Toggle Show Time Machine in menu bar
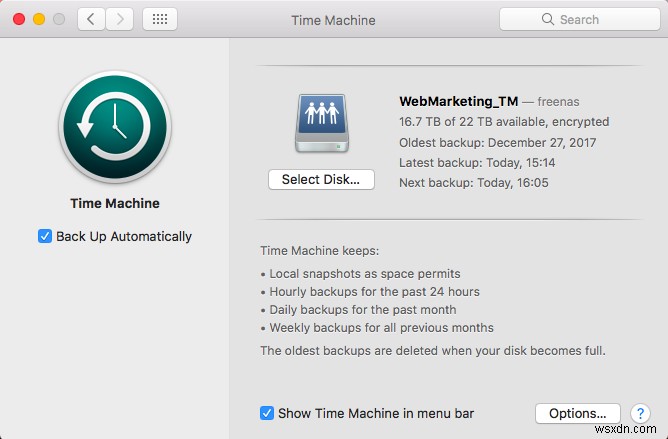 267,413
